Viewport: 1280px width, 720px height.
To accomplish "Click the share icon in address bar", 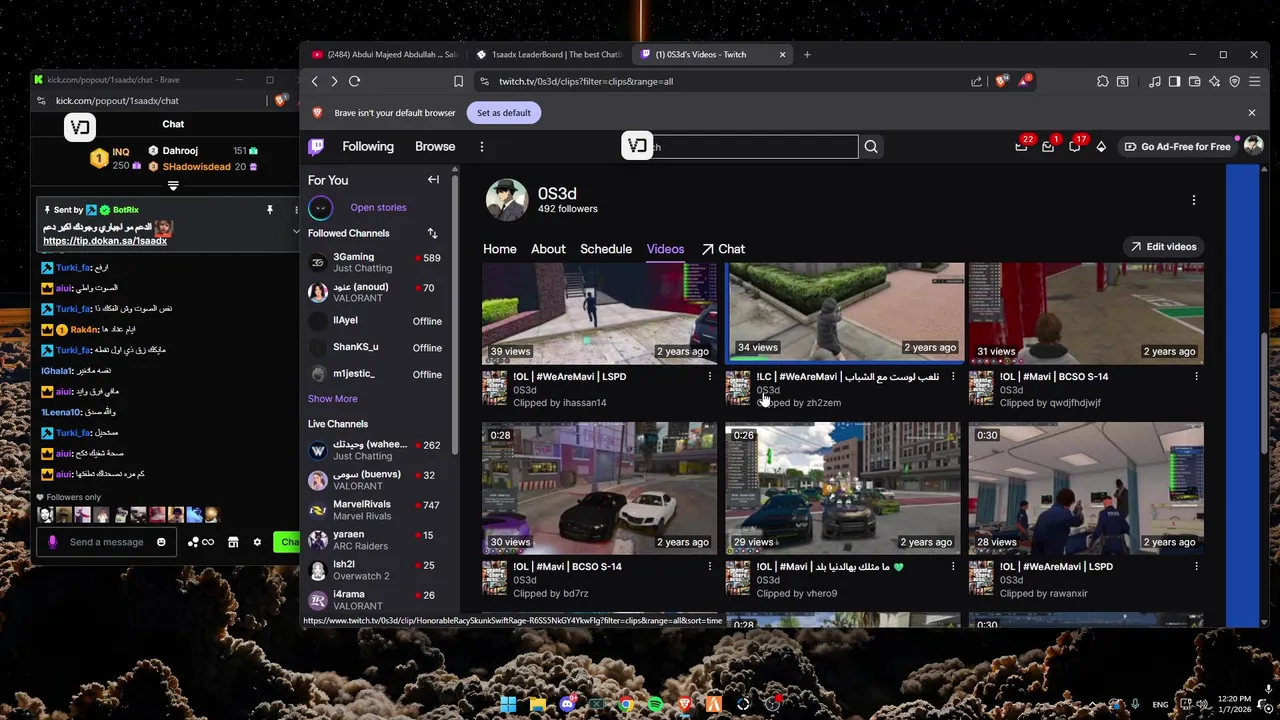I will point(976,81).
